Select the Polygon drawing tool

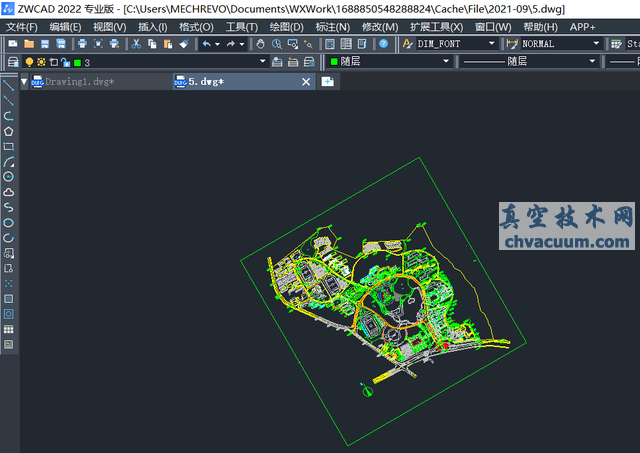[9, 131]
